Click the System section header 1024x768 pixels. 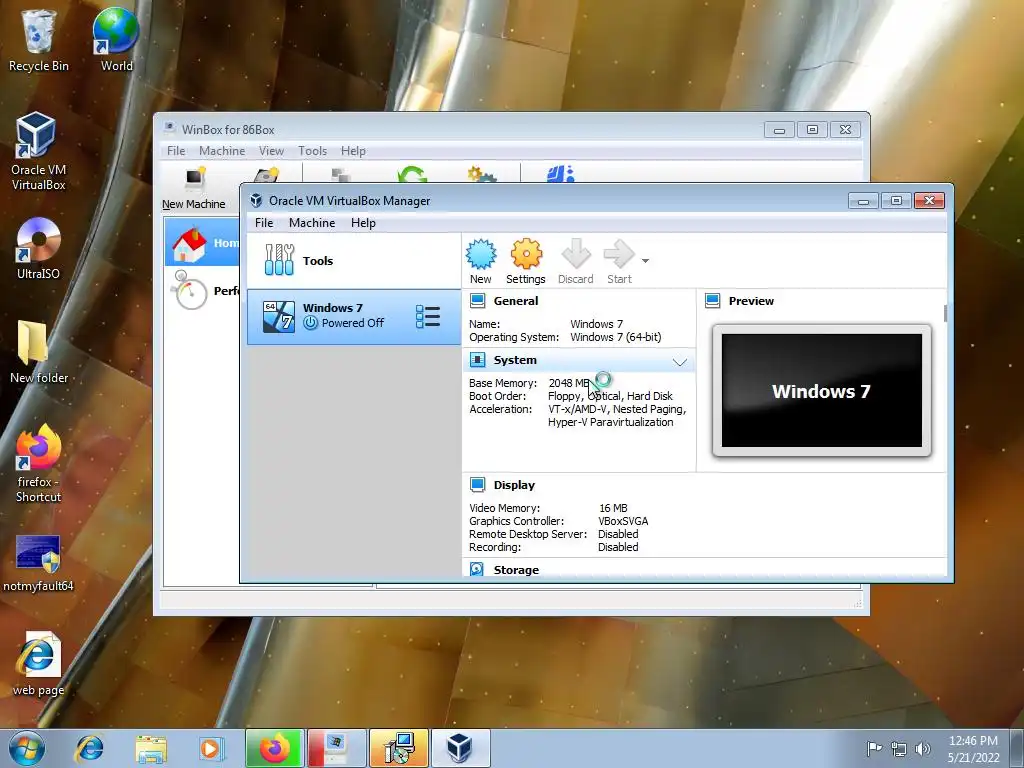pyautogui.click(x=515, y=360)
